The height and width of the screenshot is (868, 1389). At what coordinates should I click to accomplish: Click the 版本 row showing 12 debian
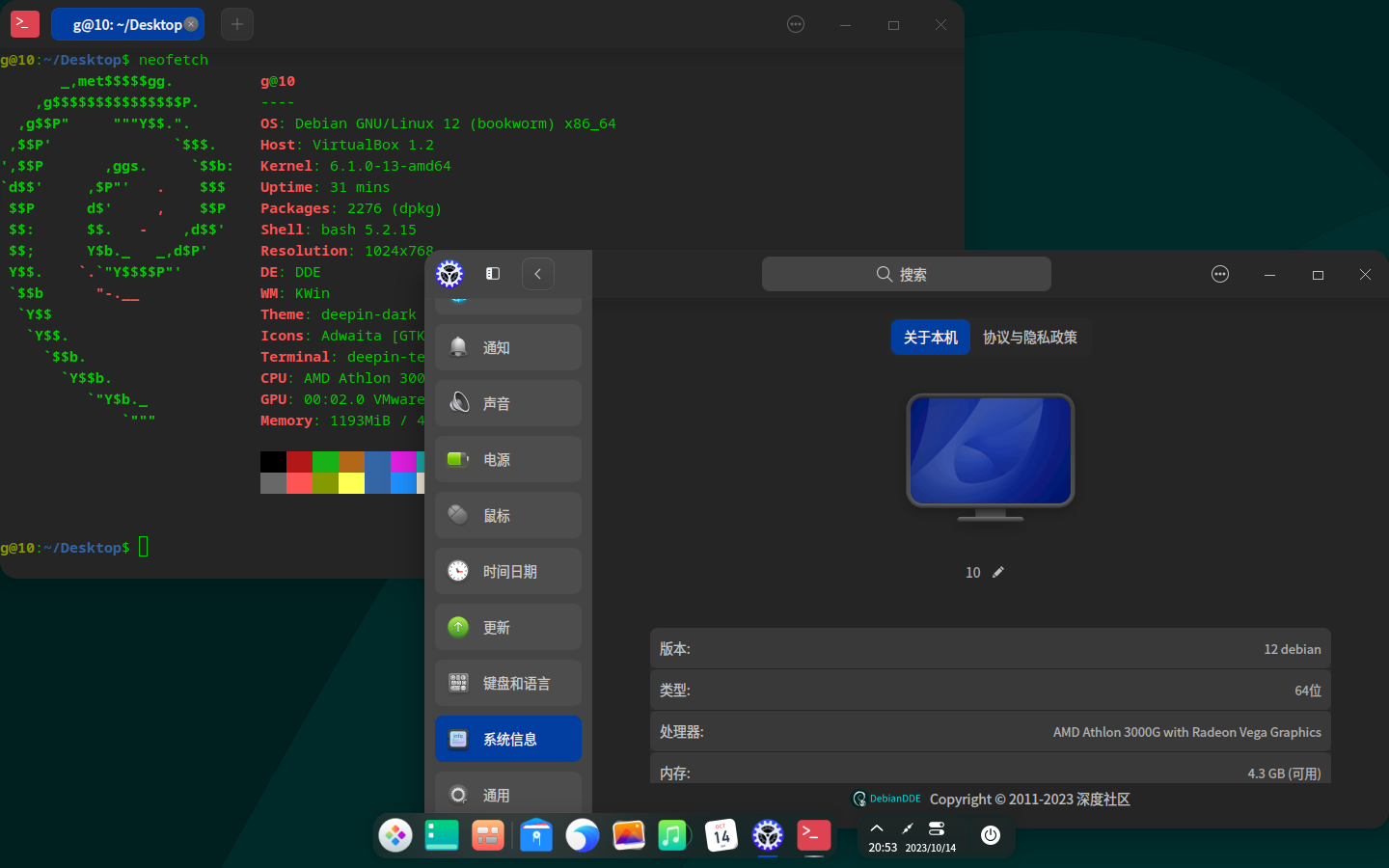(991, 649)
